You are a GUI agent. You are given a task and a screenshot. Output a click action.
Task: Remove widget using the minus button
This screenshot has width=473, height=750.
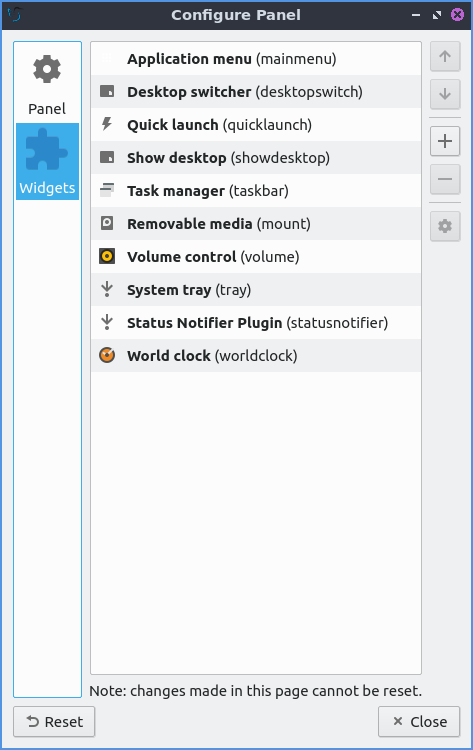pos(445,179)
